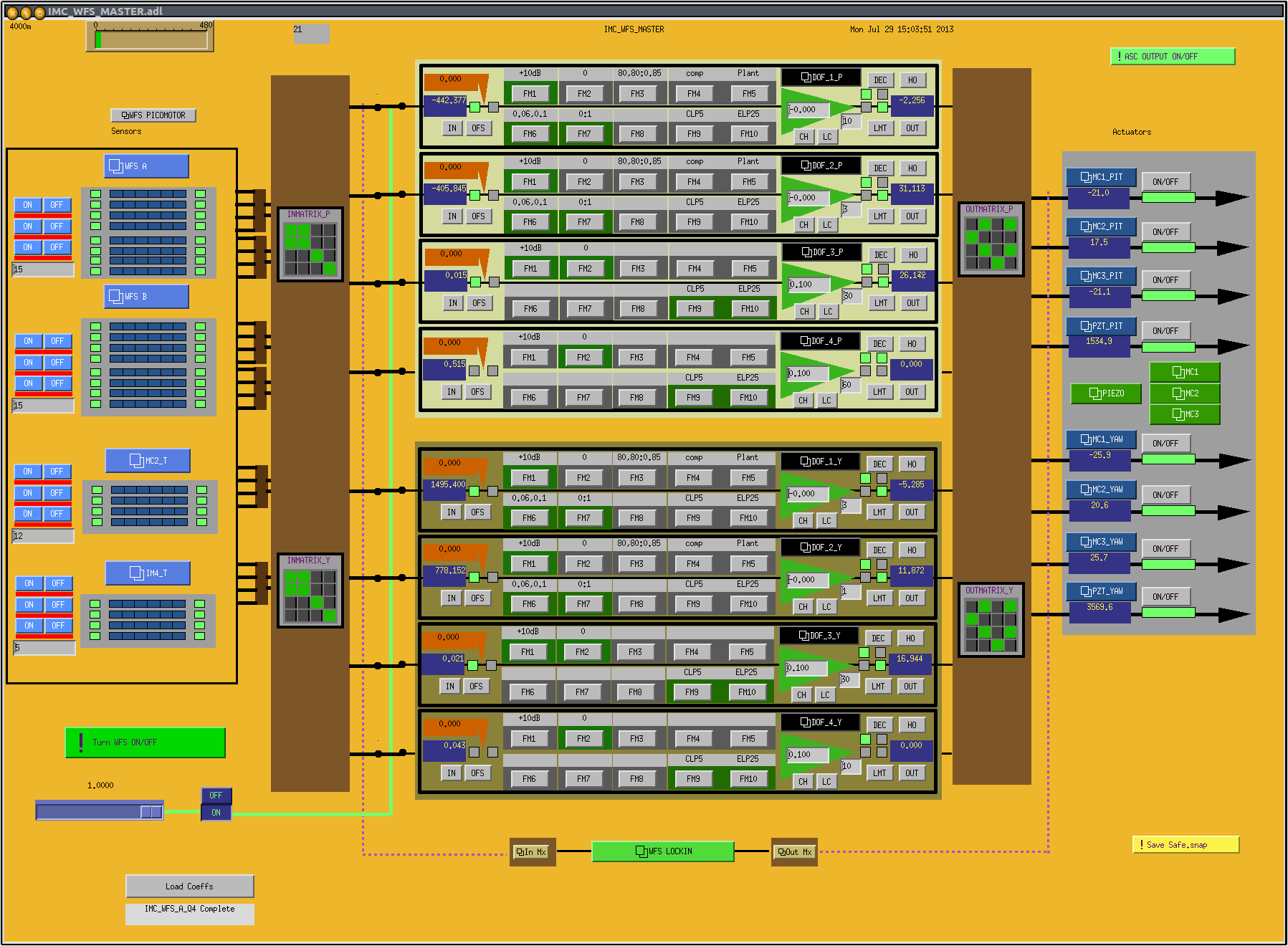Clear history CH on DOF_3_Y
Screen dimensions: 1288x946
click(801, 695)
